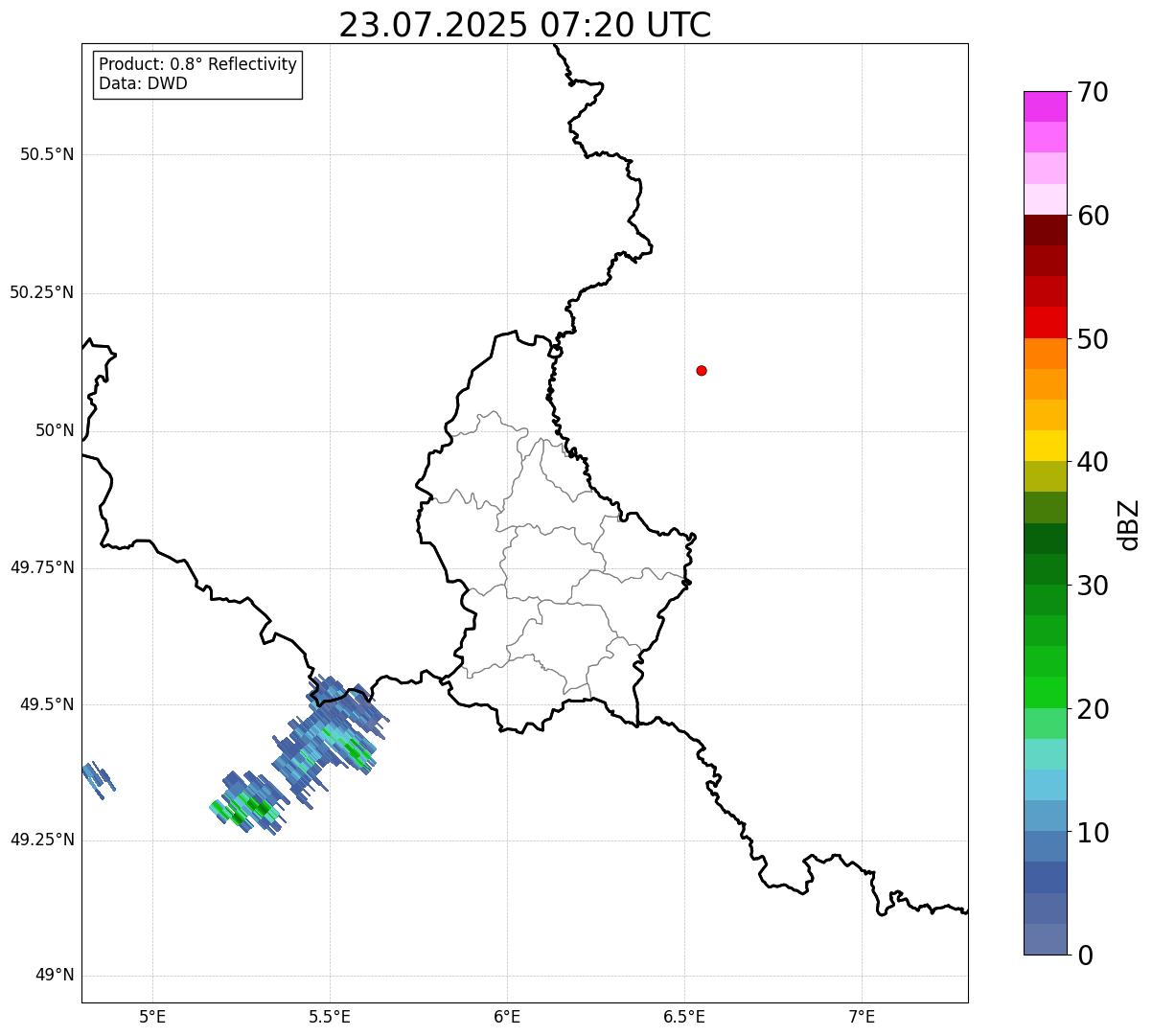Image resolution: width=1152 pixels, height=1036 pixels.
Task: Click the 6°E longitude label
Action: point(507,1016)
